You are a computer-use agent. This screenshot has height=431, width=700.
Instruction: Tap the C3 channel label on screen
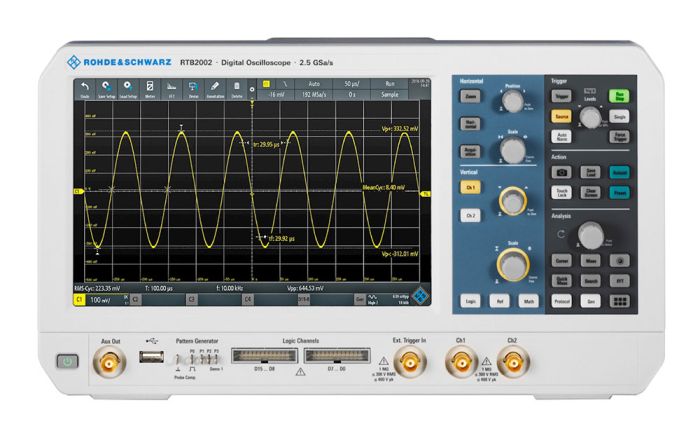tap(192, 300)
